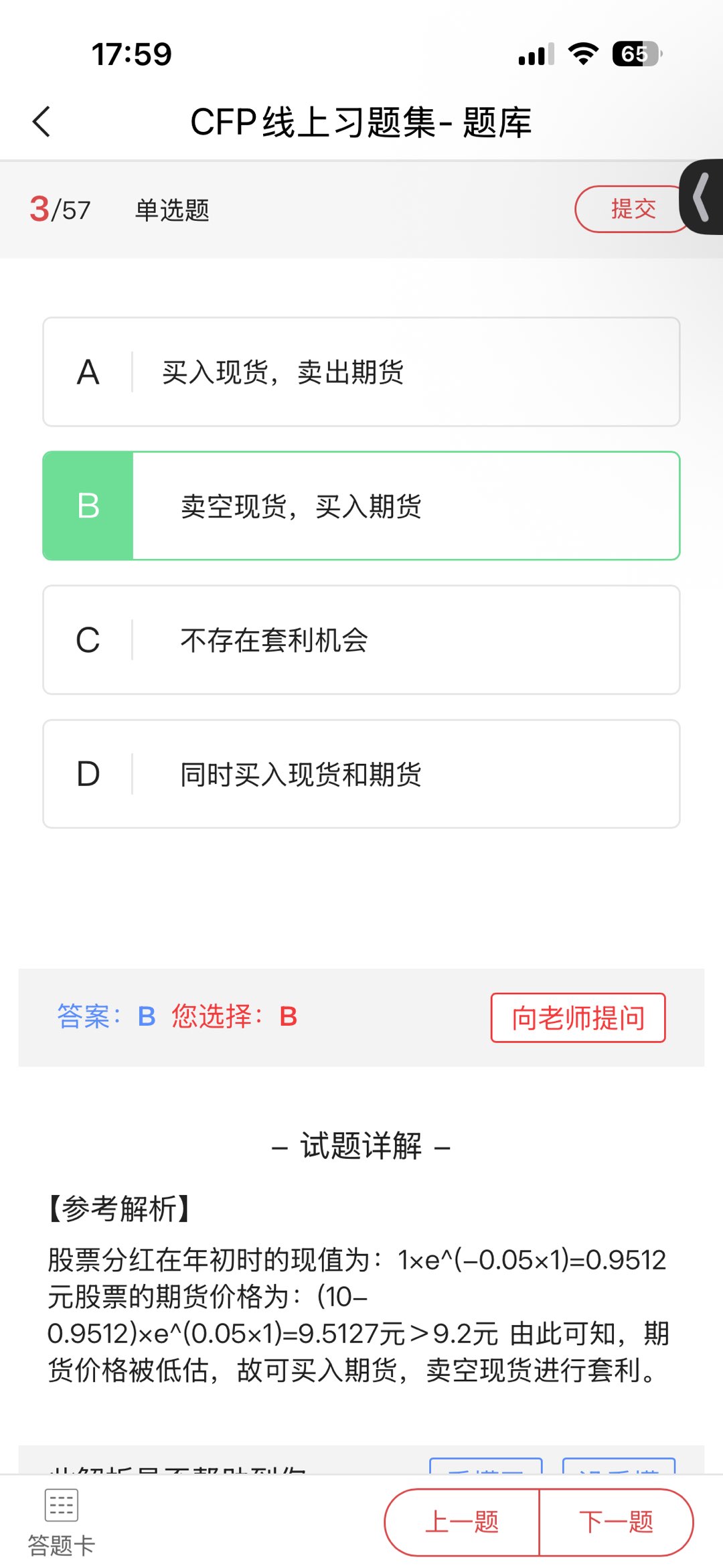Tap the battery indicator icon
The width and height of the screenshot is (723, 1568).
tap(637, 54)
